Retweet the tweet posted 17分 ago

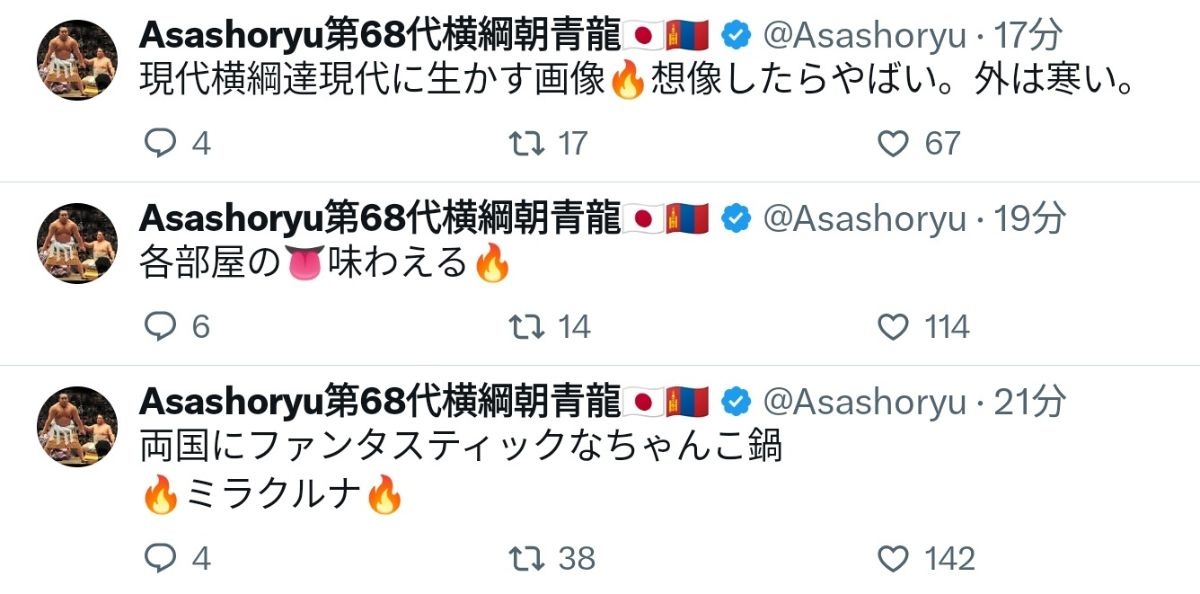pyautogui.click(x=527, y=144)
